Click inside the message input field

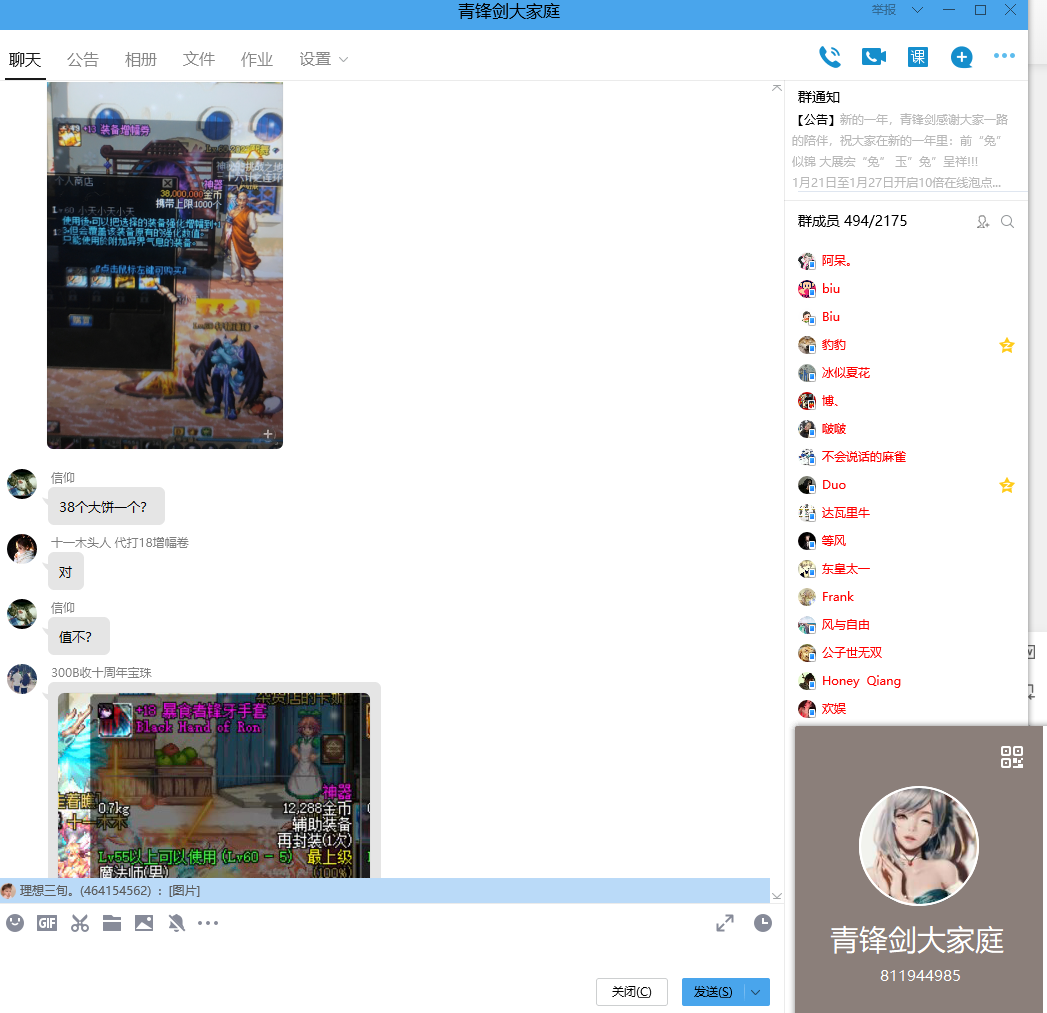tap(385, 955)
